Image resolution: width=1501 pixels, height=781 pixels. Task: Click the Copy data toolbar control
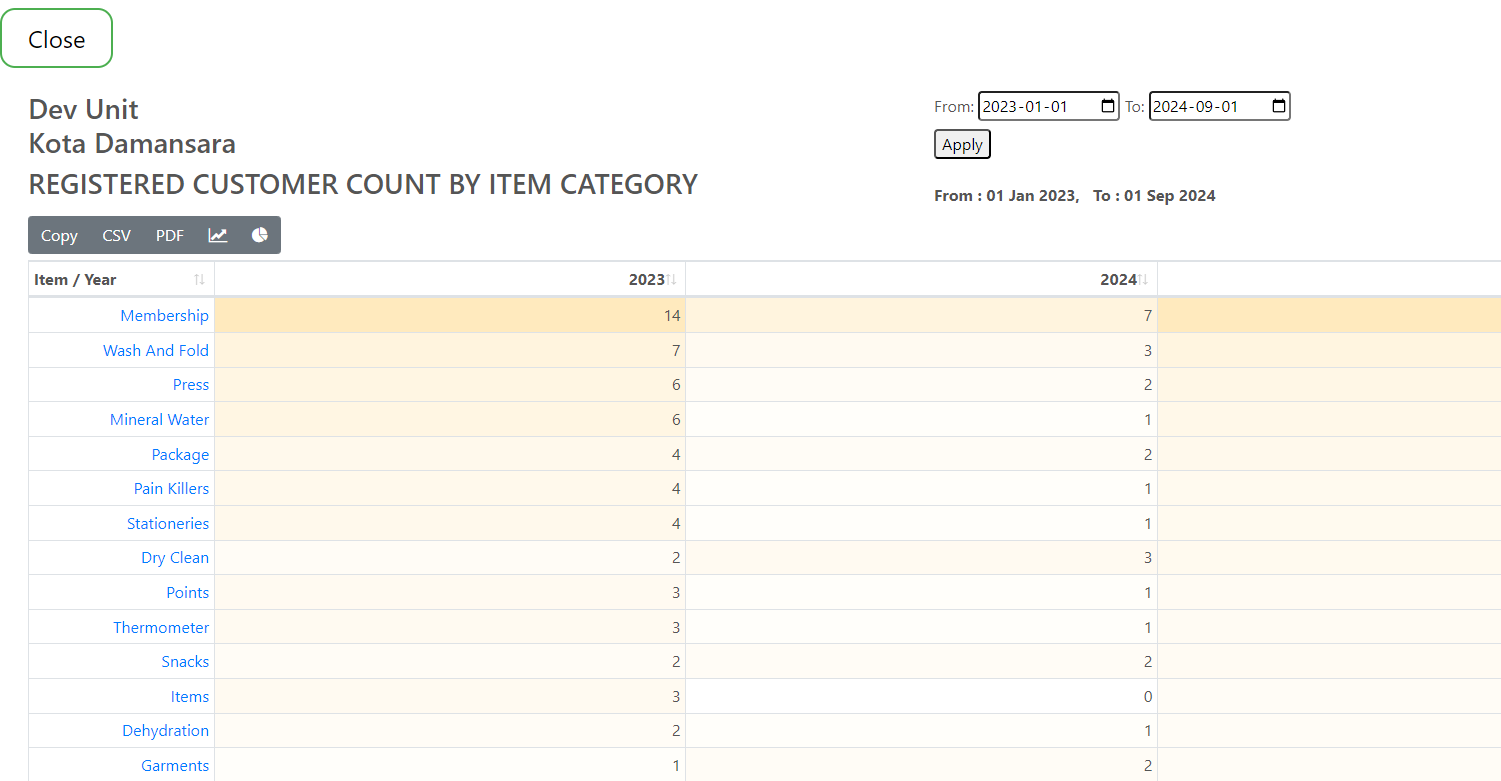[x=59, y=235]
